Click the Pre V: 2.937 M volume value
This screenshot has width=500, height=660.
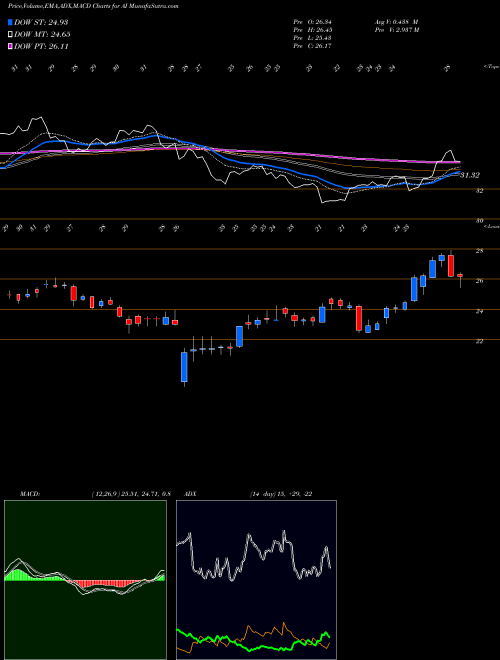(x=397, y=29)
